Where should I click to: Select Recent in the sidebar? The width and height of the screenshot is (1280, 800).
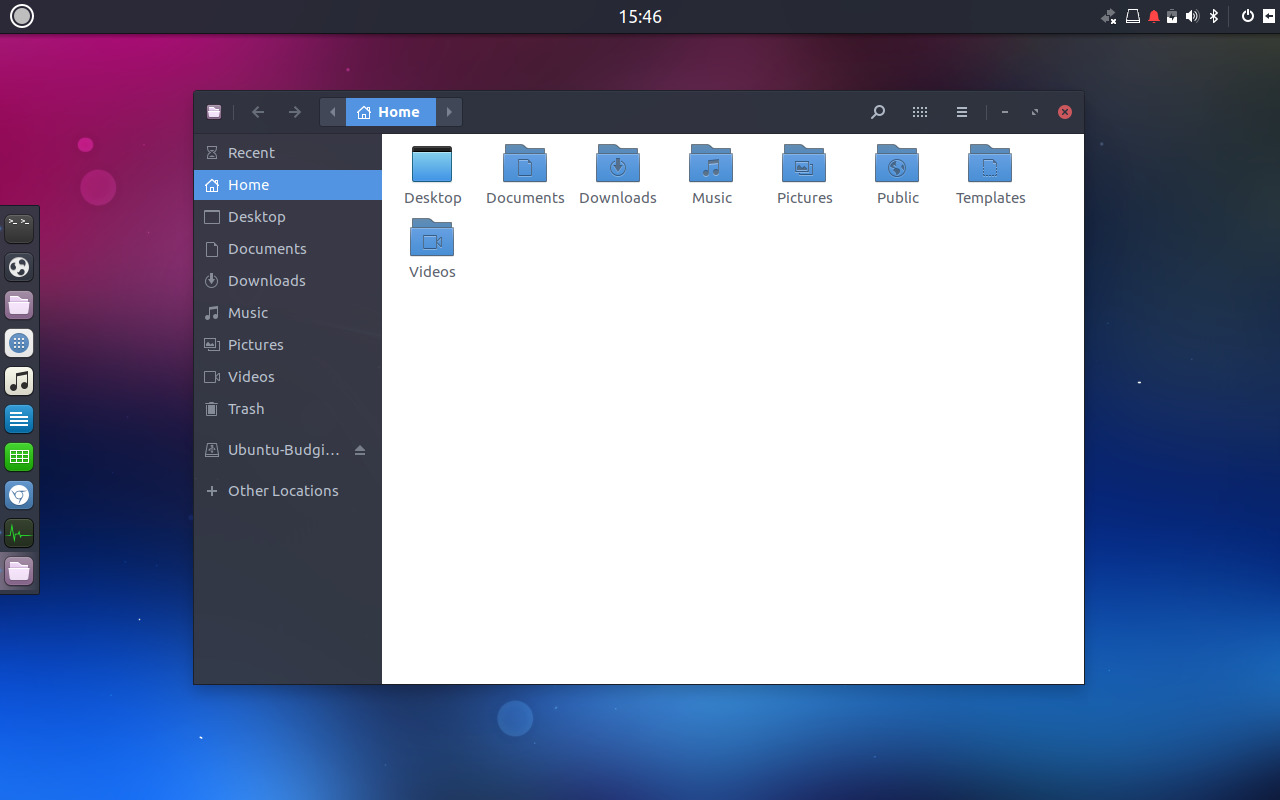[x=250, y=152]
